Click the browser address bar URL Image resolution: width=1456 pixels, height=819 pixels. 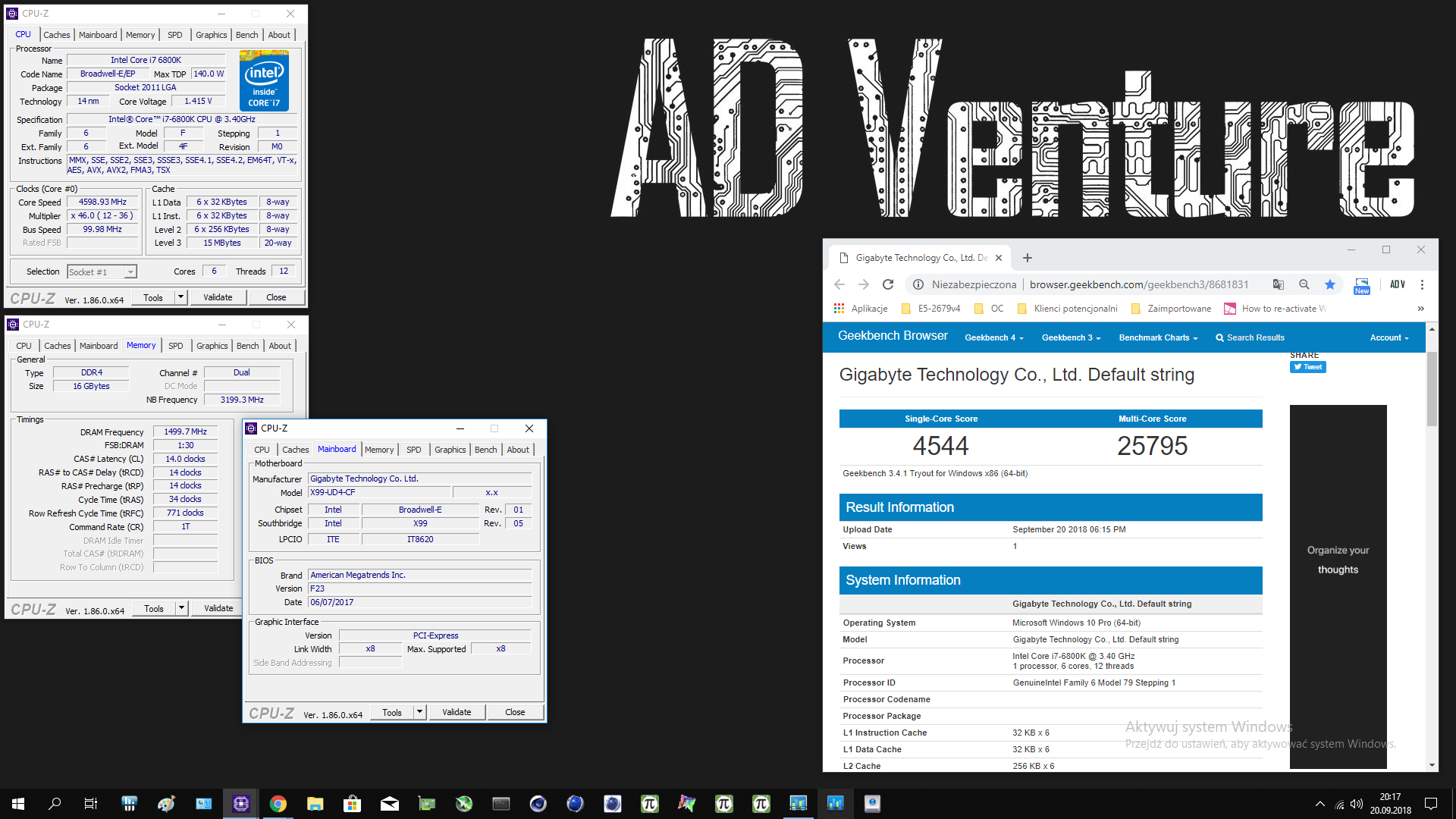tap(1139, 284)
